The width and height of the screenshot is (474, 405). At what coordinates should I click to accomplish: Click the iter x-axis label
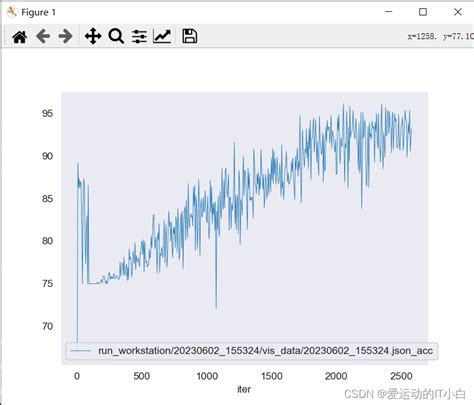(244, 389)
